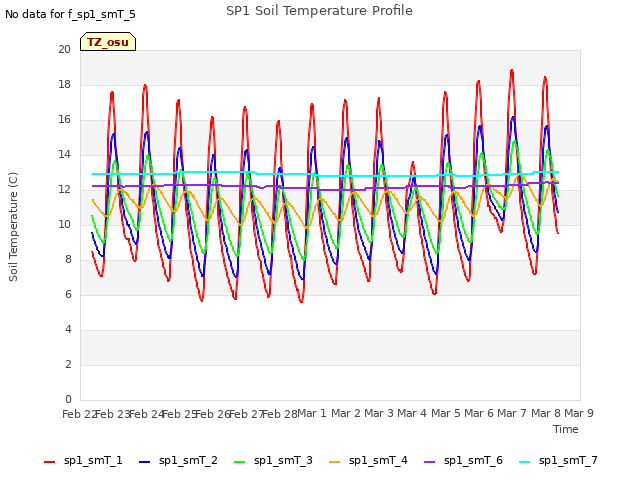Click the highest red peak on Mar 7
Viewport: 640px width, 480px height.
pyautogui.click(x=512, y=71)
